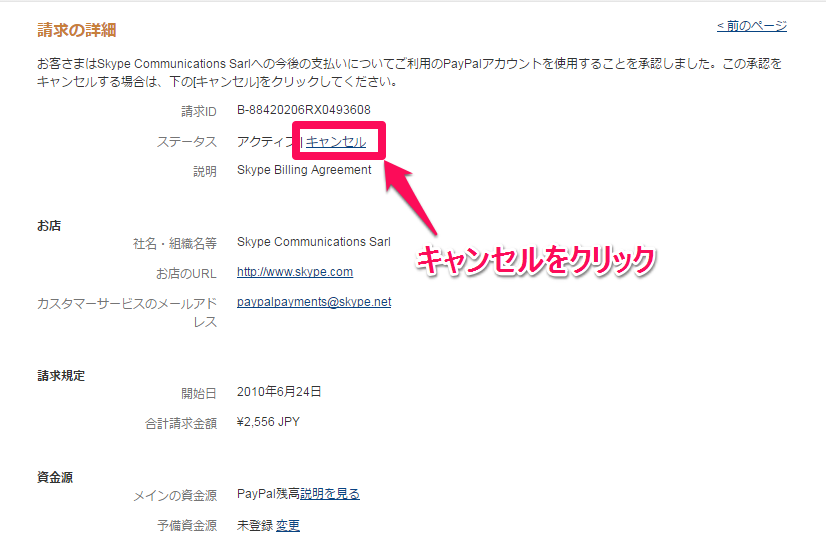The image size is (826, 554).
Task: Click the 予備資金源 label
Action: click(187, 526)
